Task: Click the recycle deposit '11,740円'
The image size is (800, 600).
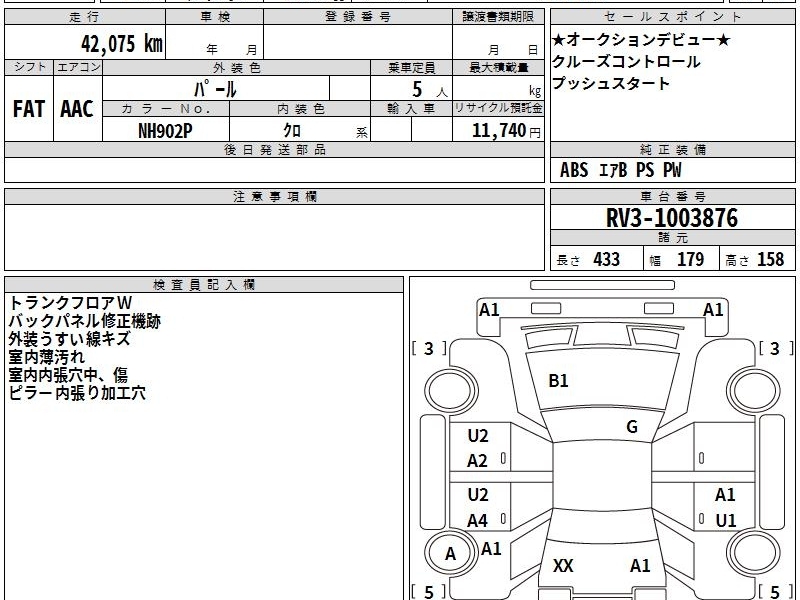Action: point(506,131)
